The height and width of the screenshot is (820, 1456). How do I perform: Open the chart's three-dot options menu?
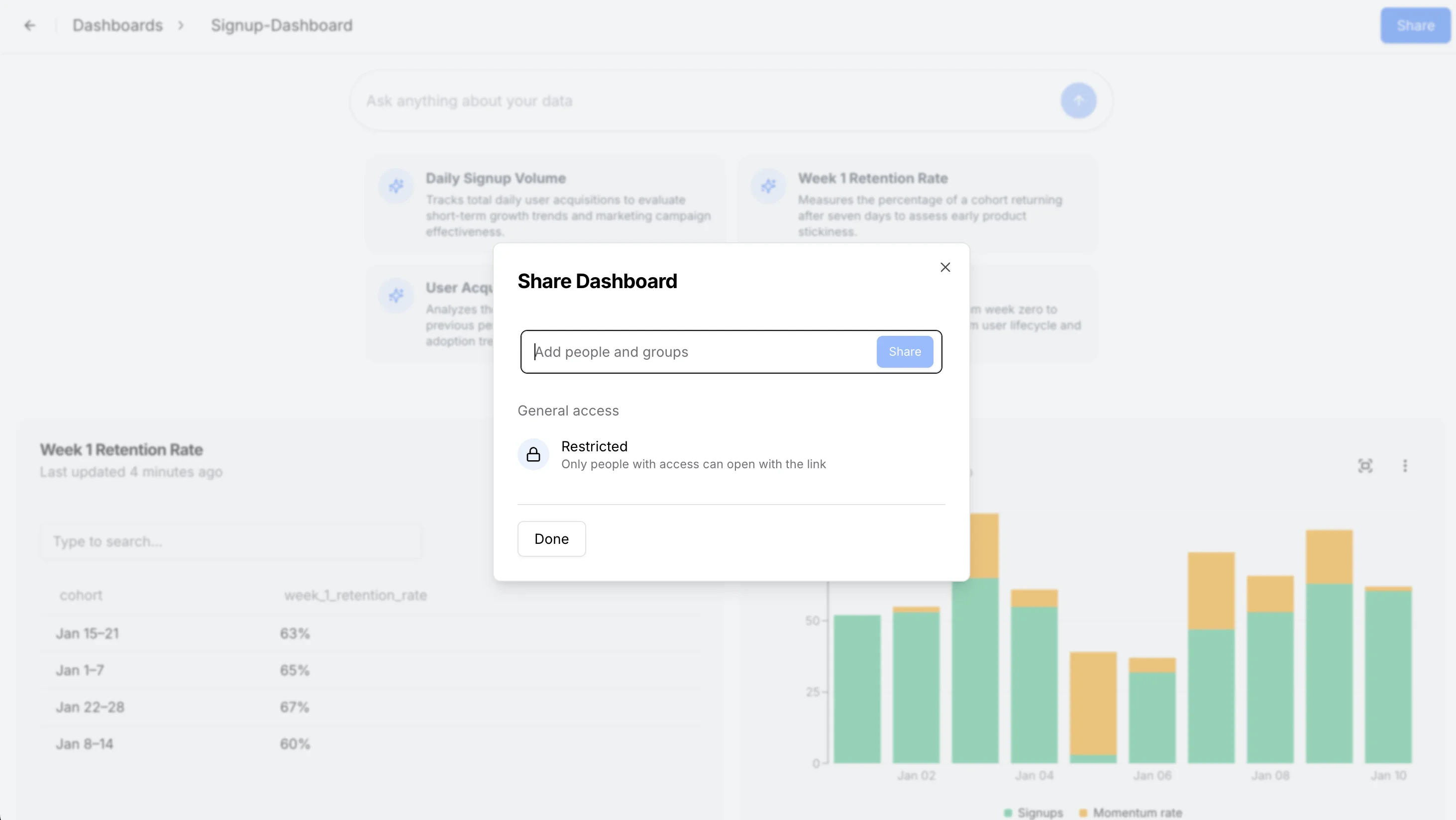pos(1405,466)
